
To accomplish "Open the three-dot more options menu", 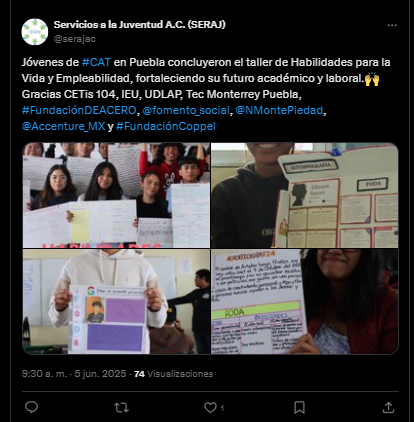I will (392, 25).
